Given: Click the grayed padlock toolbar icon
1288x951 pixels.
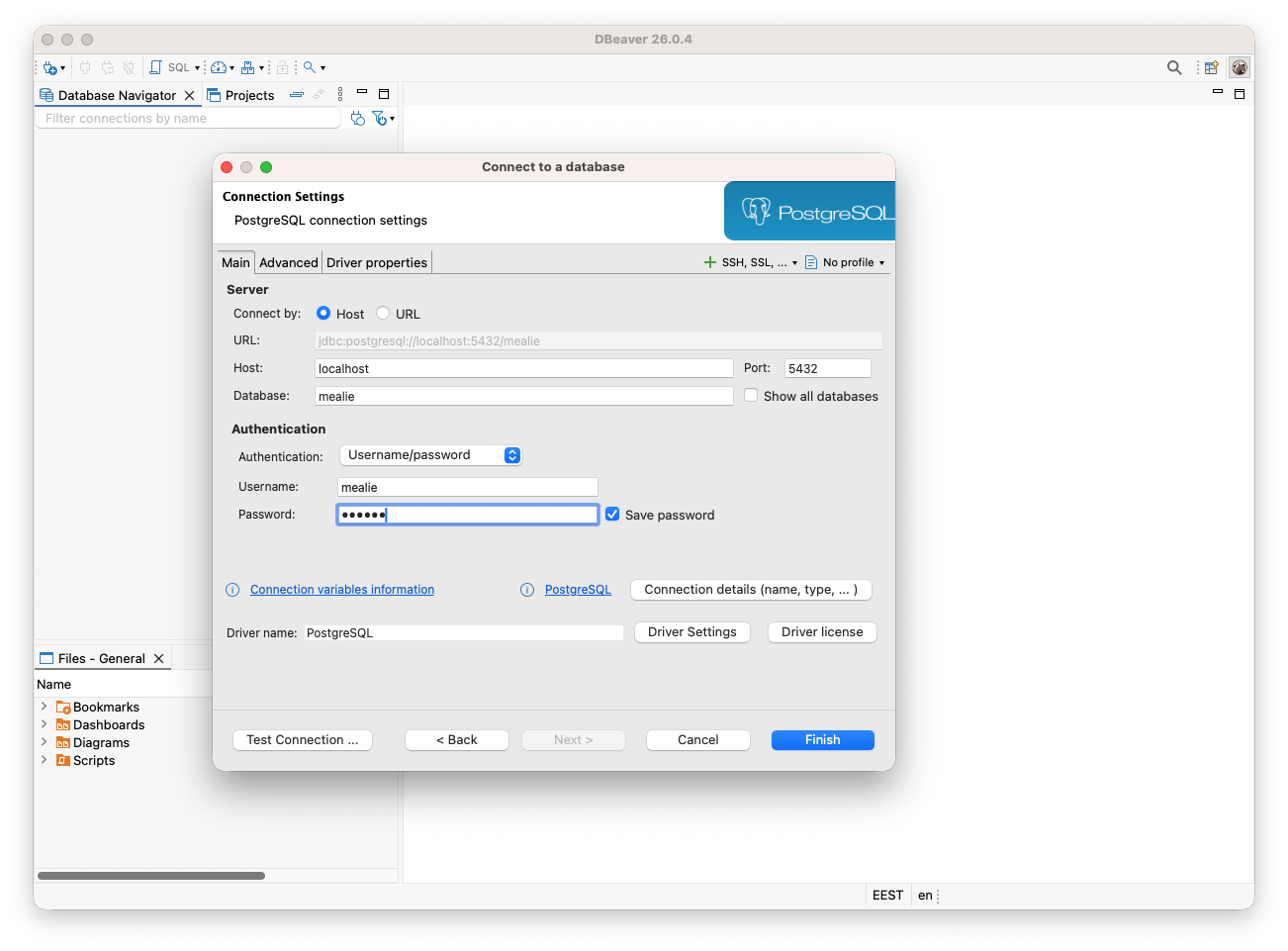Looking at the screenshot, I should coord(282,67).
